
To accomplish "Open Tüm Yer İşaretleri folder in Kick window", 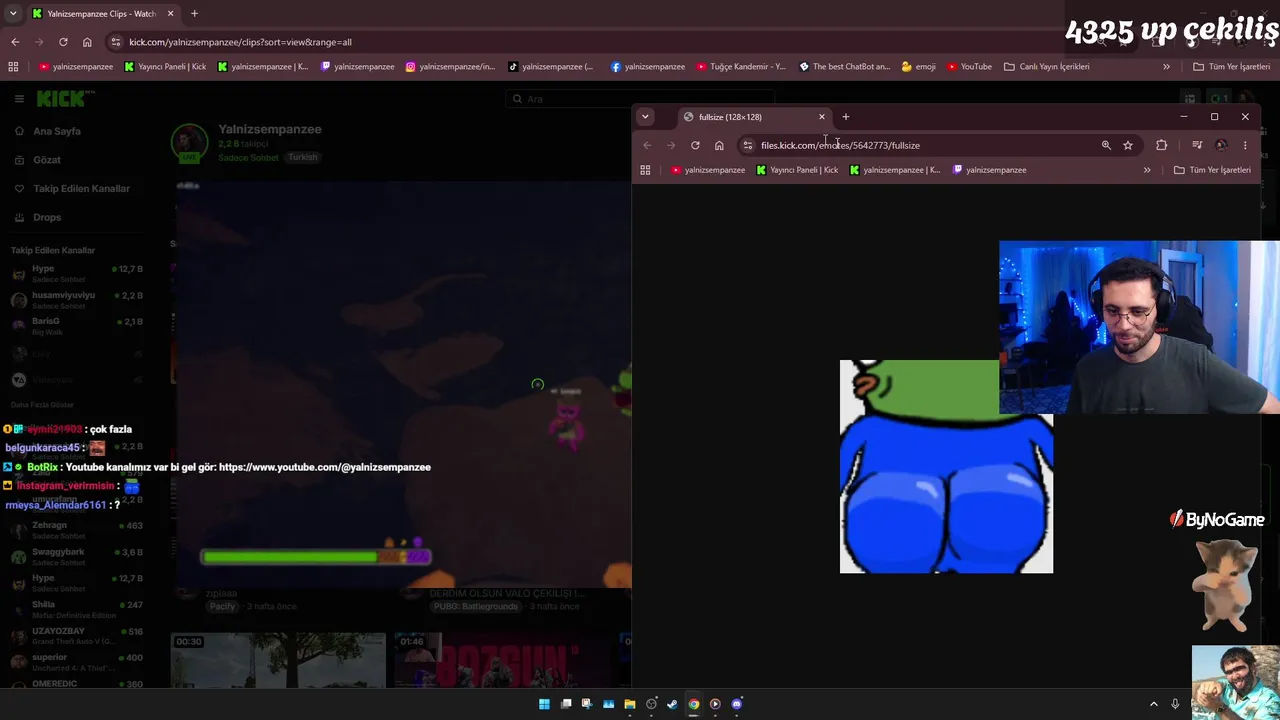I will [1231, 67].
